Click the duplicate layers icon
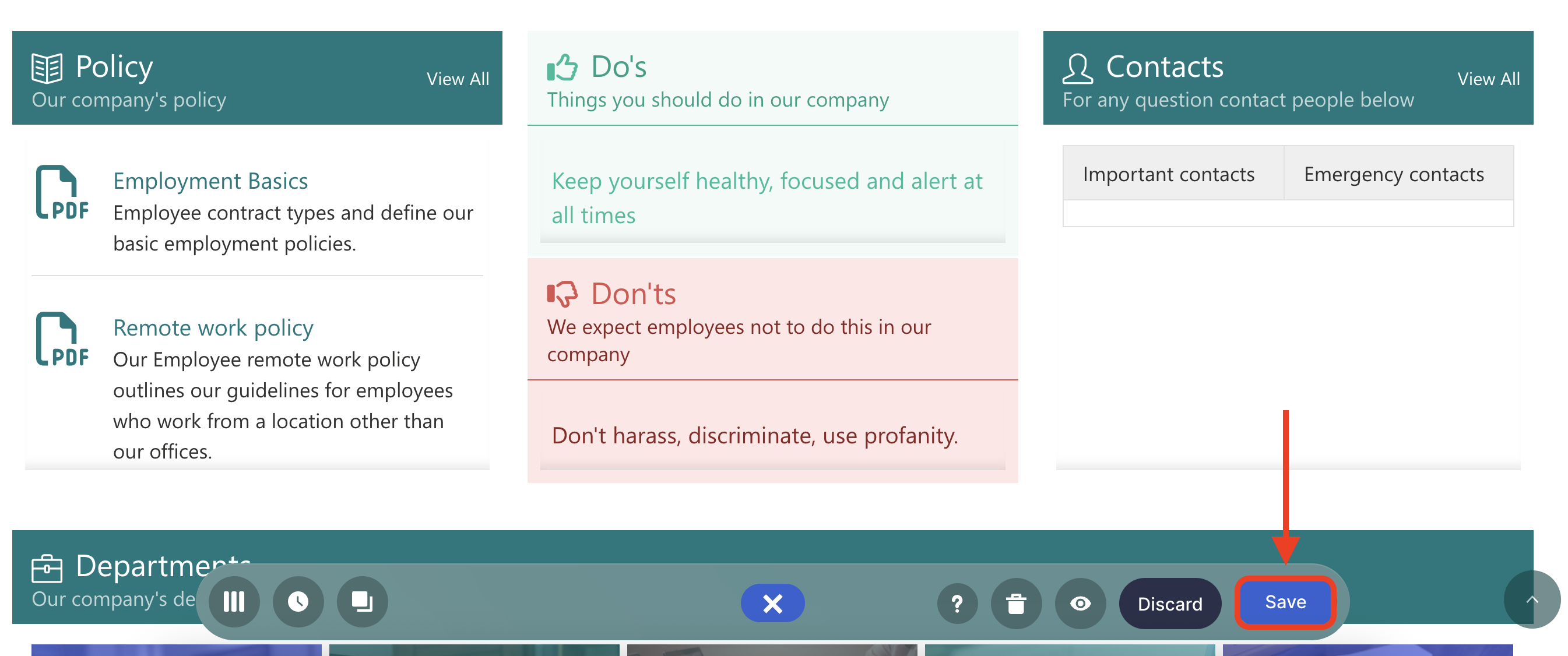The width and height of the screenshot is (1568, 656). (362, 602)
